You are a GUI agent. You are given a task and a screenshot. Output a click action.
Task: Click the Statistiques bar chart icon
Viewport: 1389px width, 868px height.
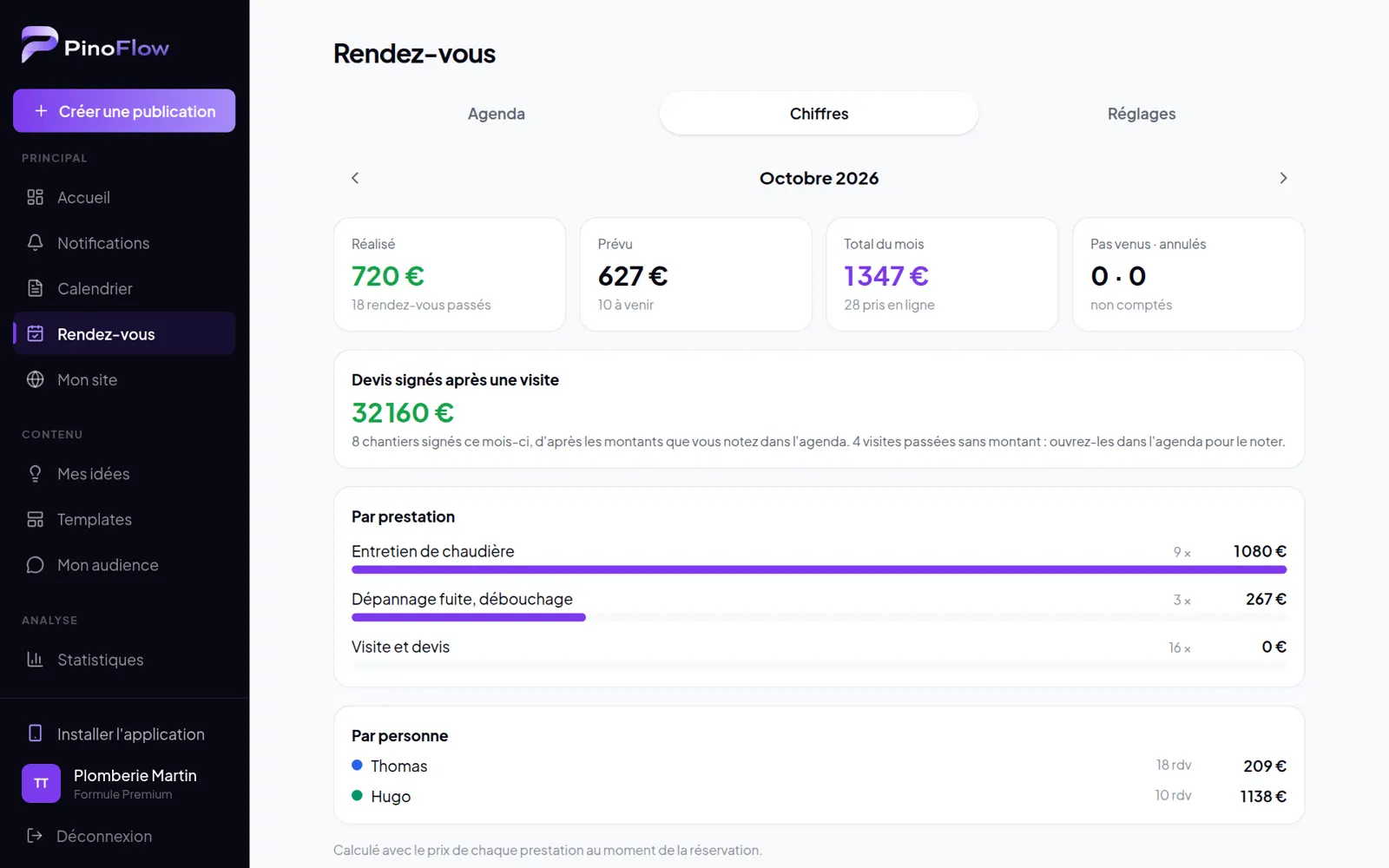[x=35, y=660]
